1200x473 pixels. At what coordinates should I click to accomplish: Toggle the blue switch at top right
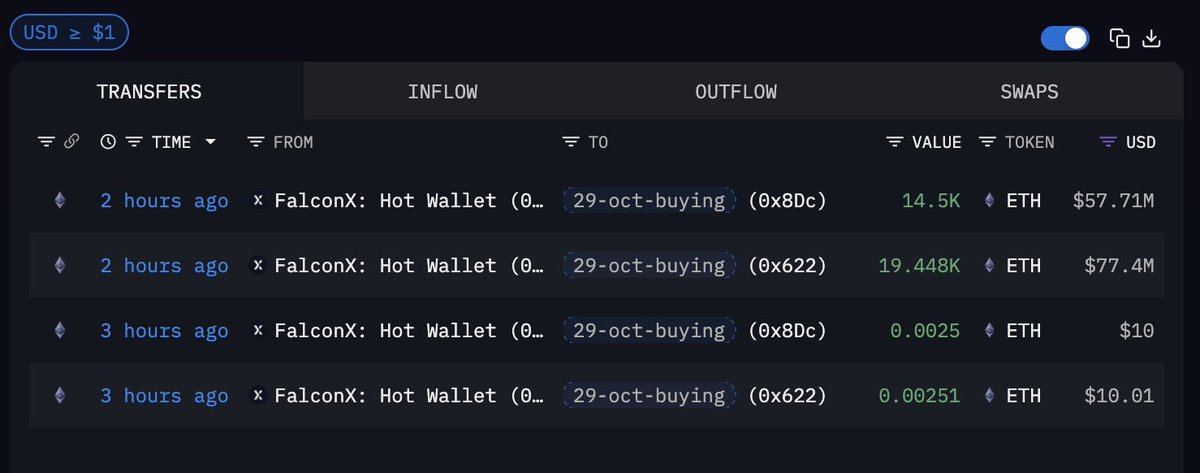pyautogui.click(x=1065, y=39)
